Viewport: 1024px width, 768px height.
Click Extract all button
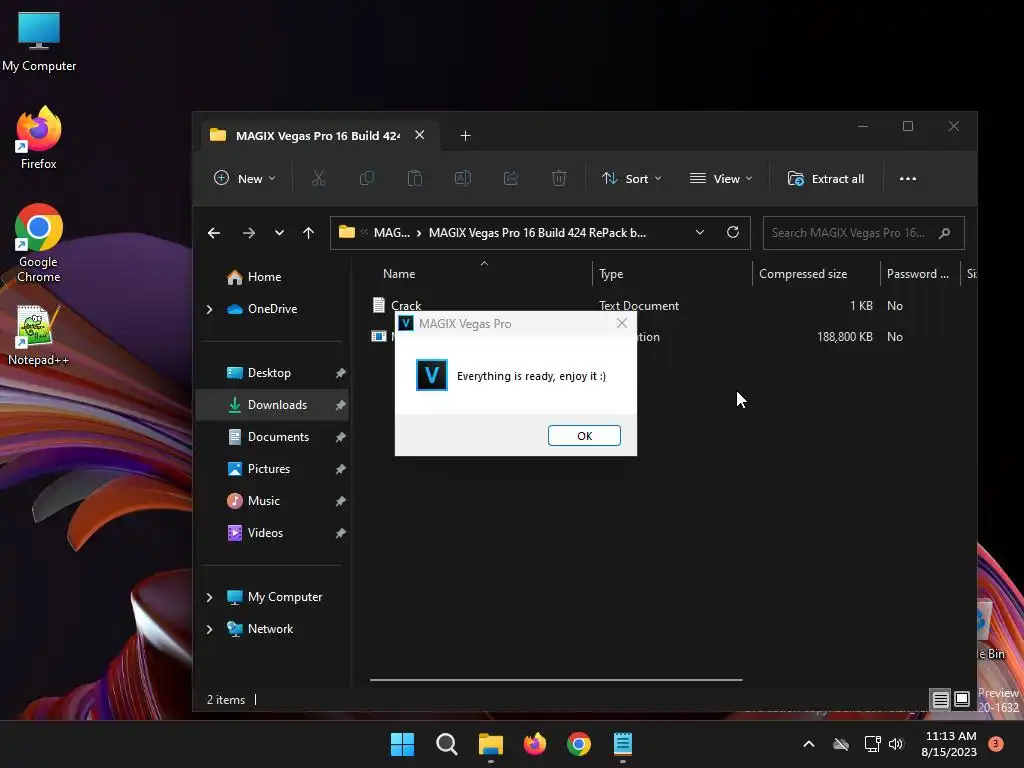(x=826, y=178)
